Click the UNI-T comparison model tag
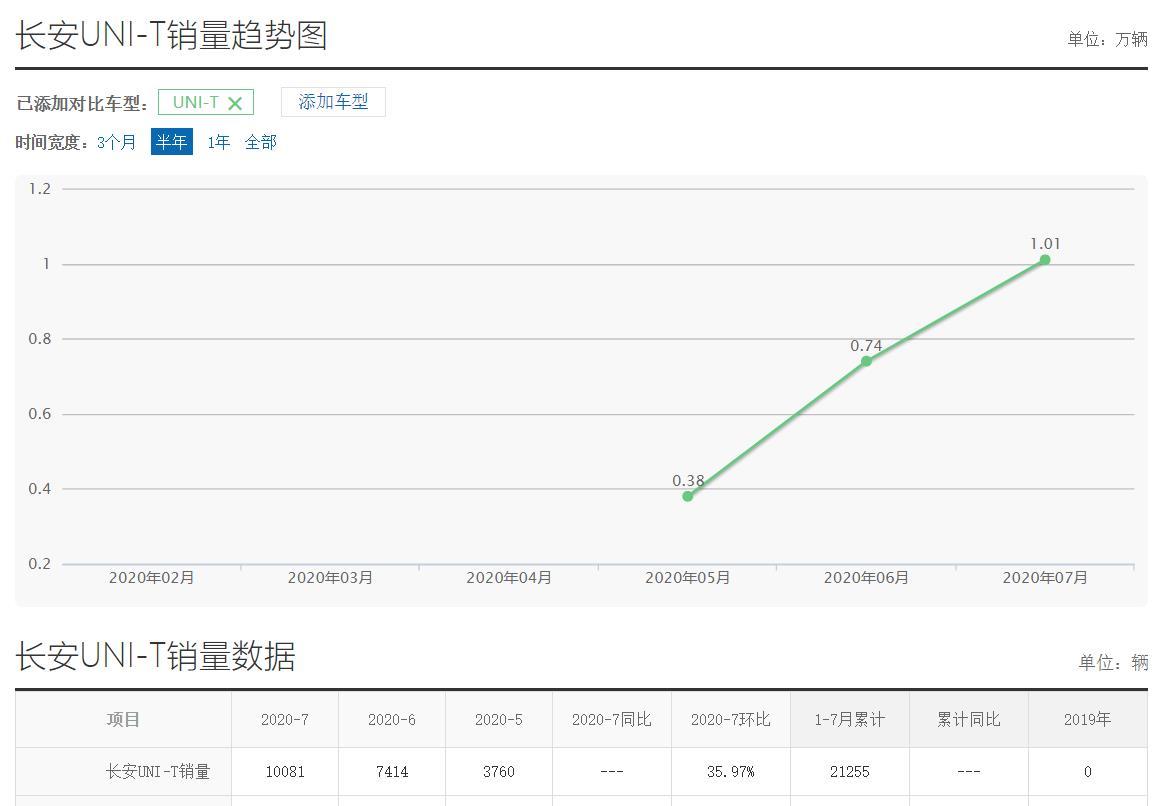This screenshot has height=806, width=1162. [206, 102]
